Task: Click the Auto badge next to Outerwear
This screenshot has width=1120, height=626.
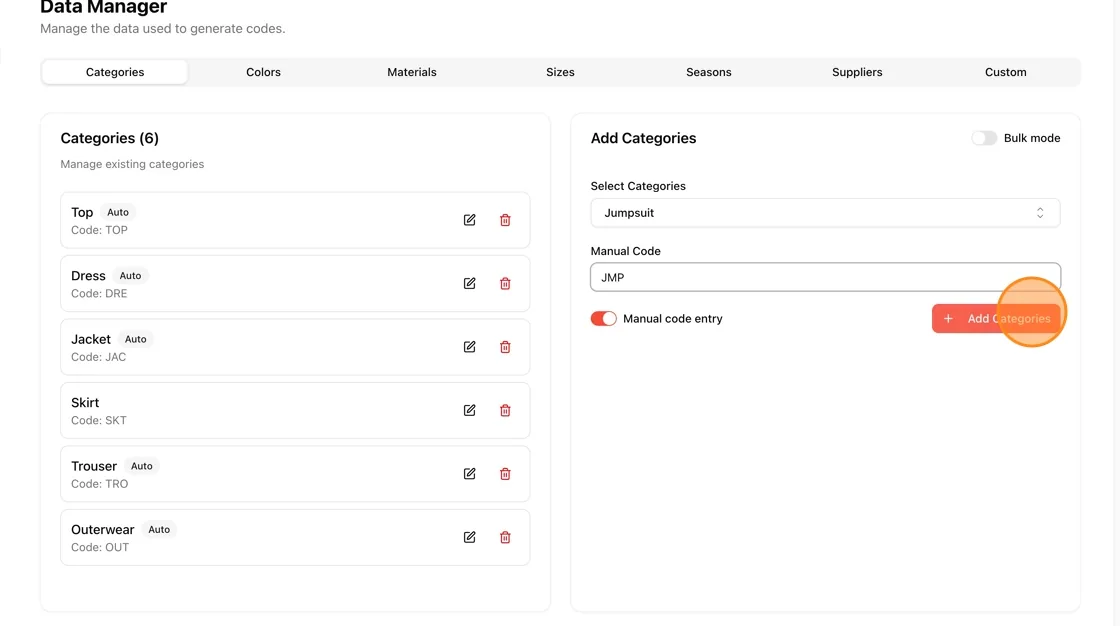Action: [x=159, y=530]
